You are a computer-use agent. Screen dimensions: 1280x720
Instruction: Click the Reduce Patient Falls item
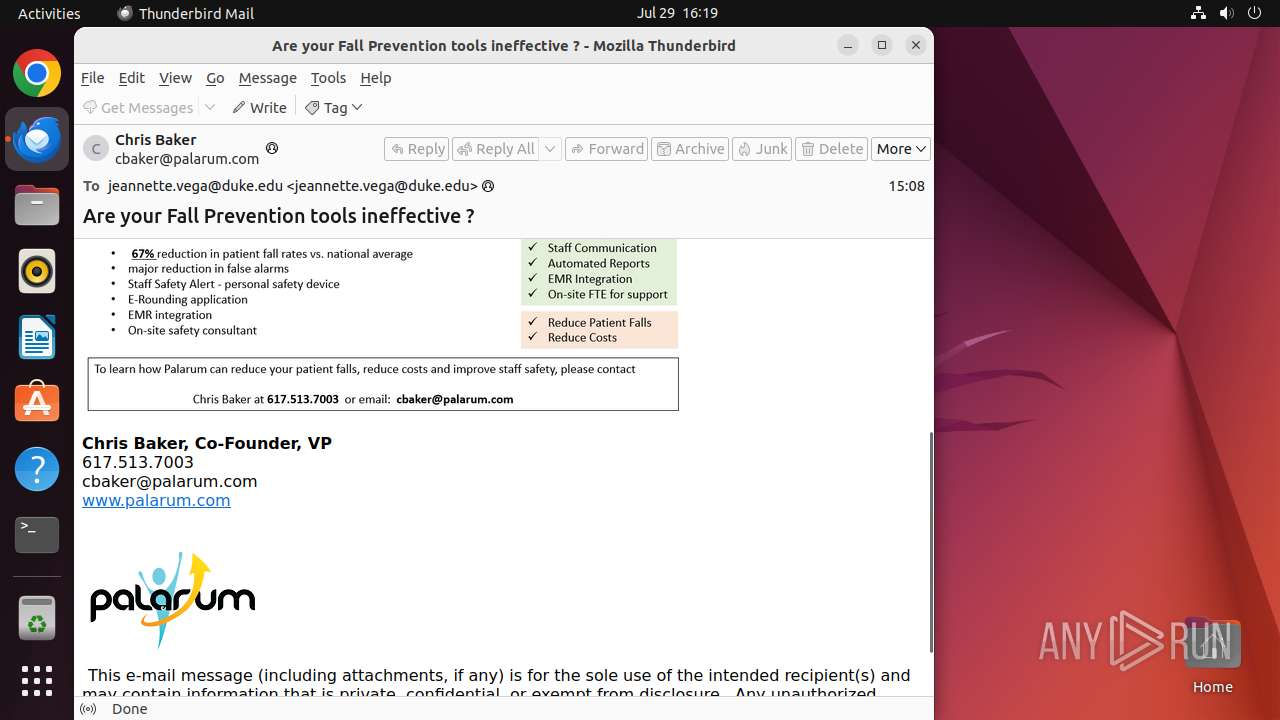pyautogui.click(x=599, y=323)
